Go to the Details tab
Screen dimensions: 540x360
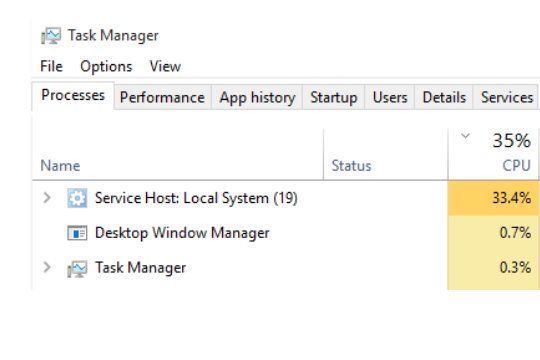[x=444, y=97]
